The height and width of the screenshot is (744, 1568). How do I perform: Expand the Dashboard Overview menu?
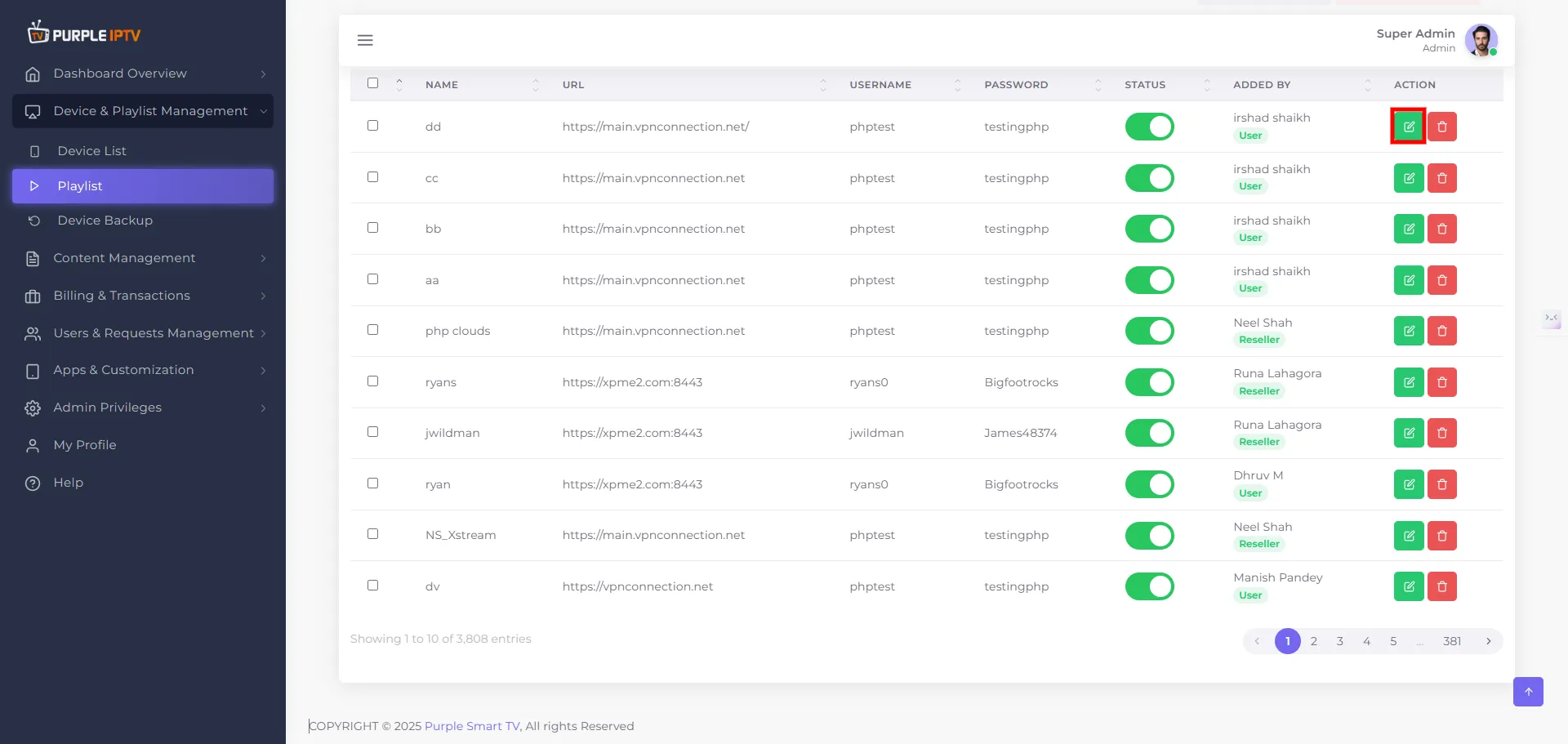(x=143, y=74)
